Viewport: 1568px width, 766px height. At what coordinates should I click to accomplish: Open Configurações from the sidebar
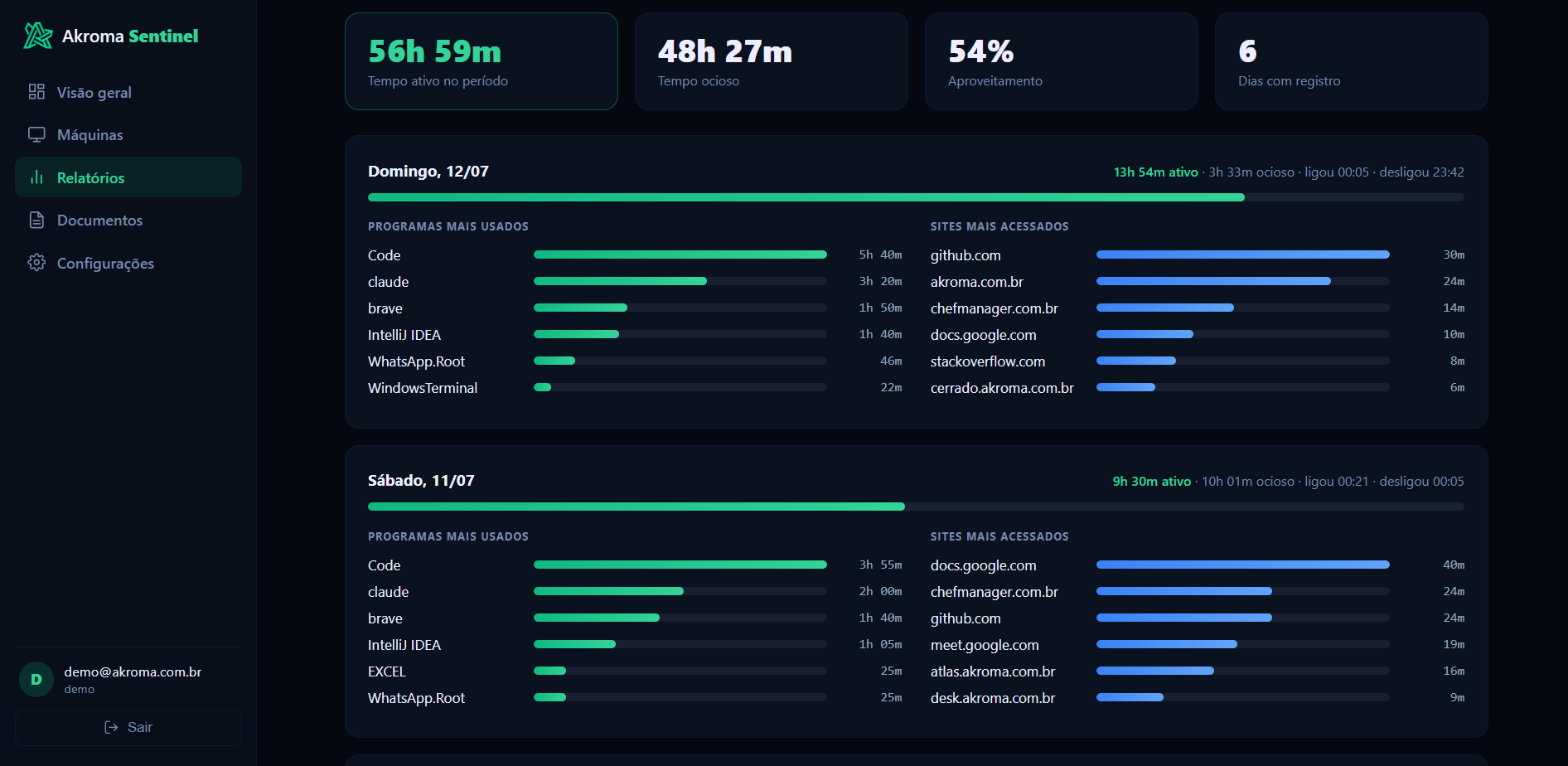point(128,263)
